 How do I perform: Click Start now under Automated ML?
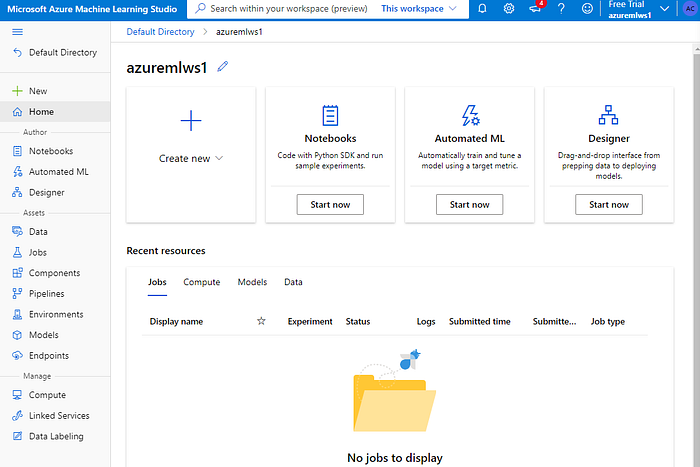pos(470,204)
